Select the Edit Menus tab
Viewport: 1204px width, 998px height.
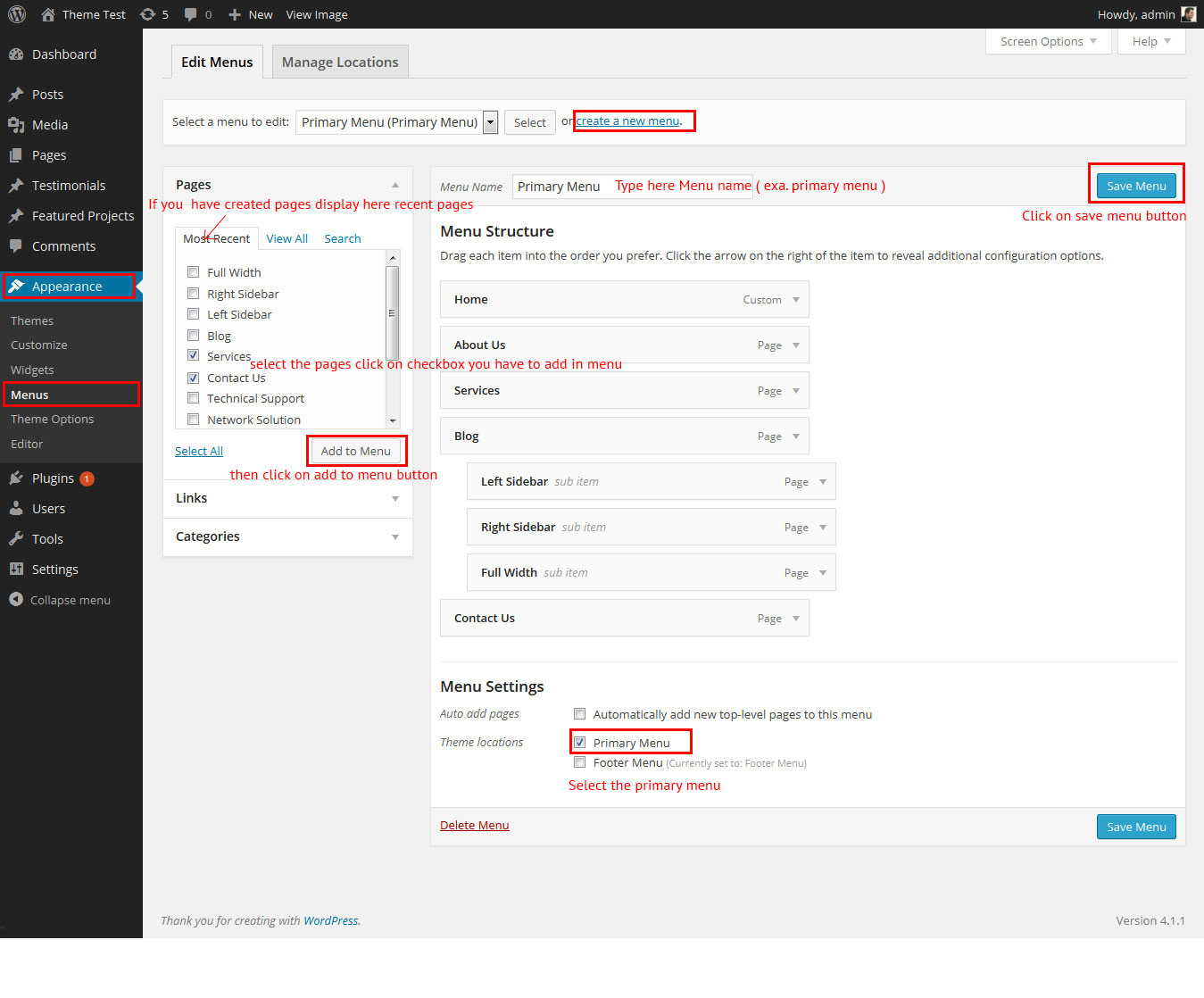[x=217, y=62]
